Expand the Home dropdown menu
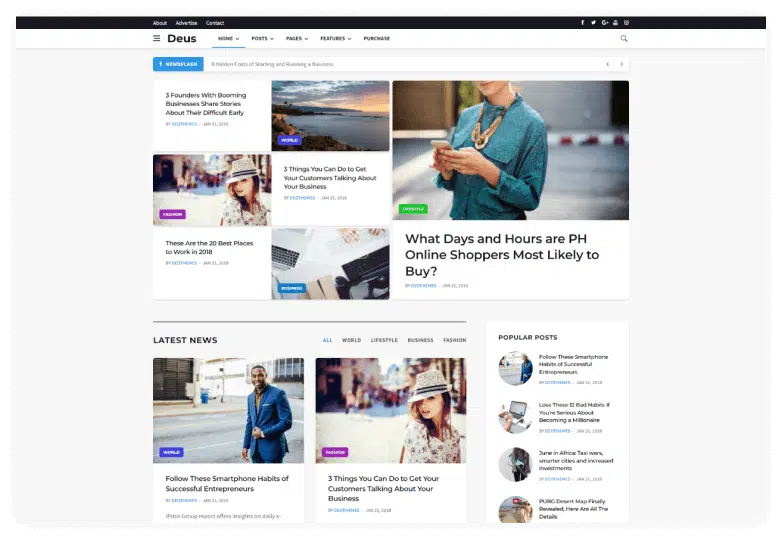This screenshot has height=539, width=782. (x=228, y=38)
